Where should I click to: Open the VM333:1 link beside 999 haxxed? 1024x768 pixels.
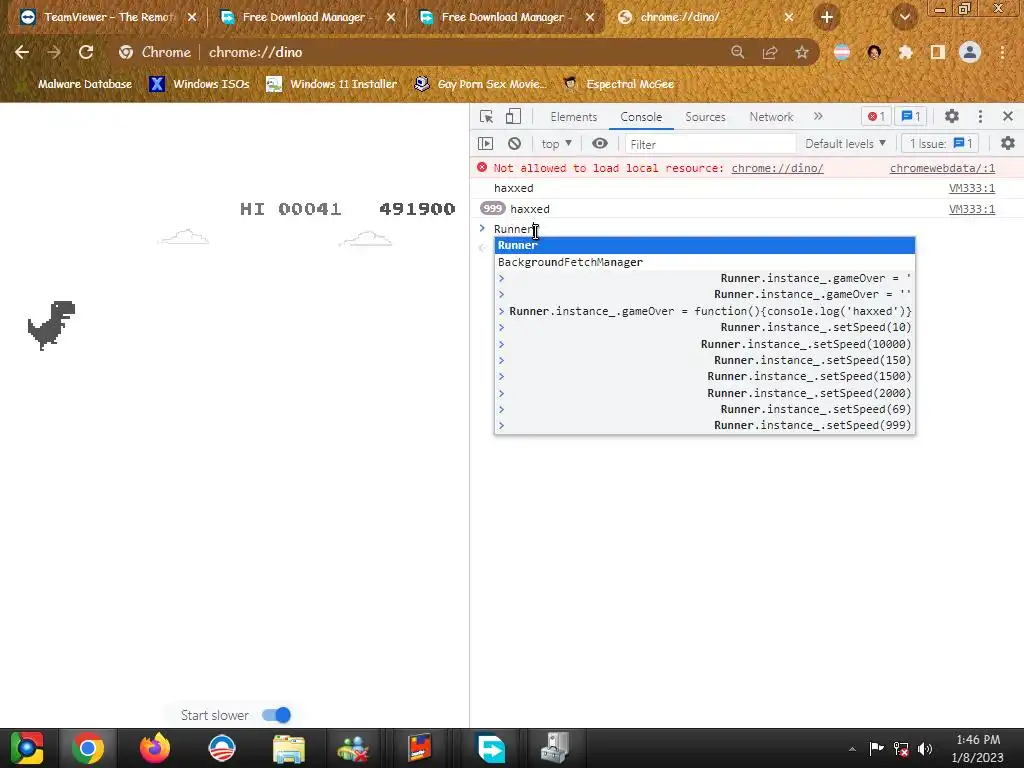pyautogui.click(x=972, y=209)
